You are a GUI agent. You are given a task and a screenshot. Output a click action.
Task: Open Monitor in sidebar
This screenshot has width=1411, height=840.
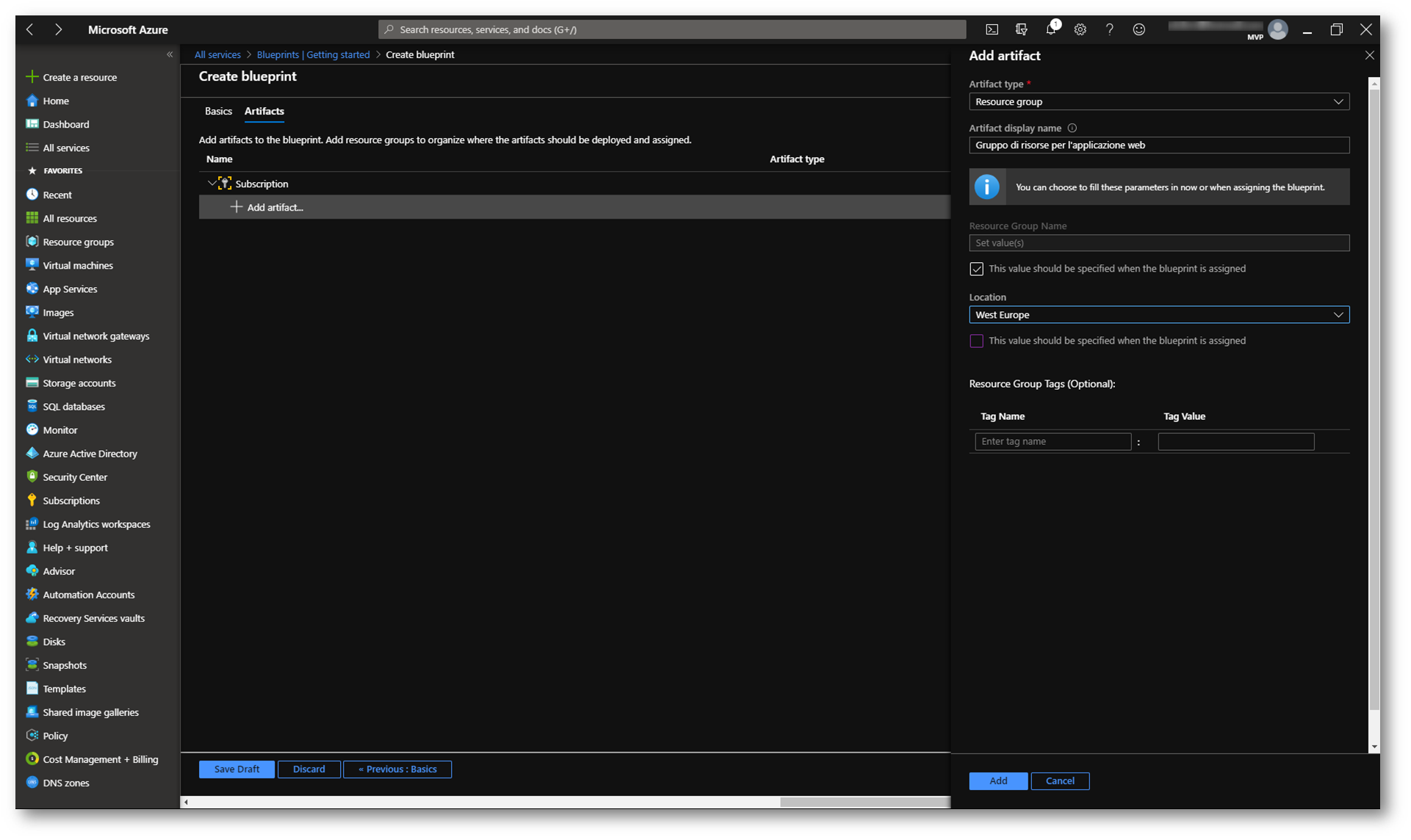click(x=59, y=430)
